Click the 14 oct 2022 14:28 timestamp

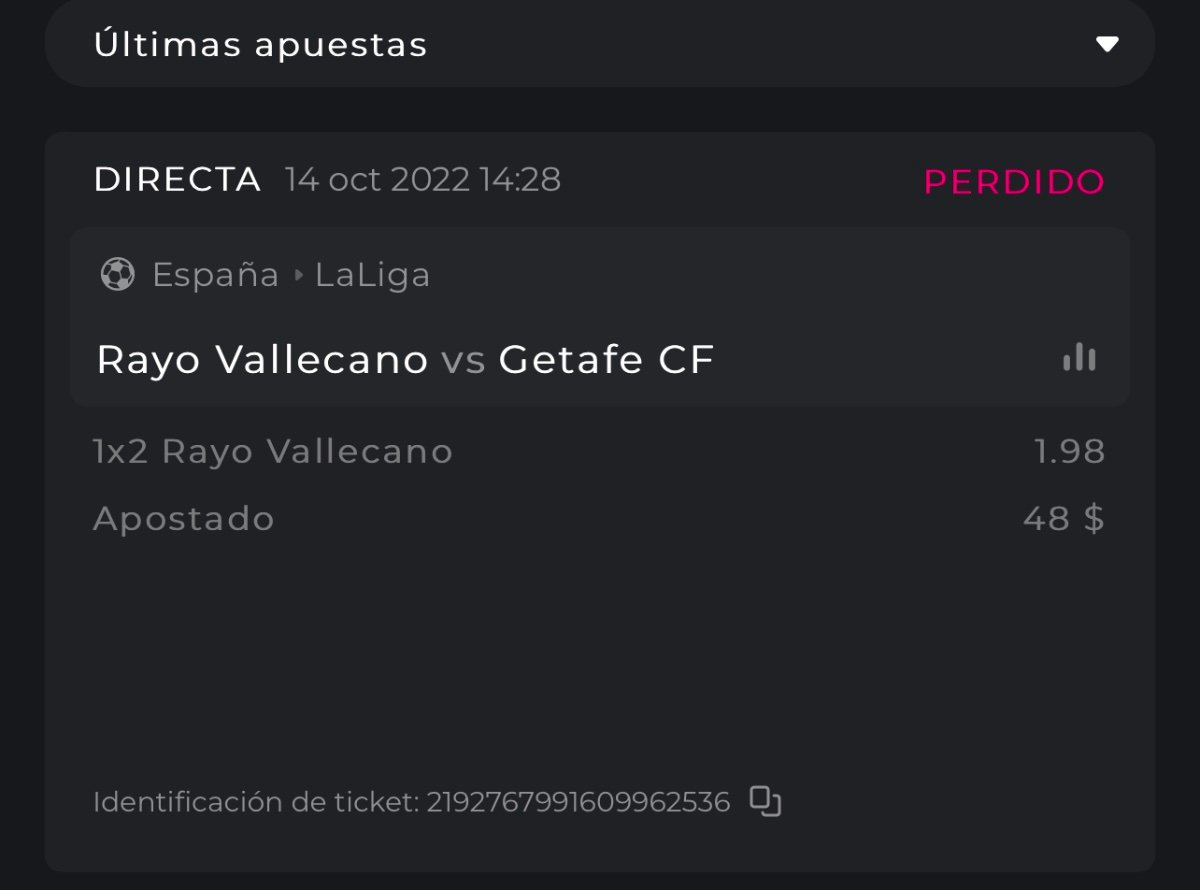click(422, 180)
